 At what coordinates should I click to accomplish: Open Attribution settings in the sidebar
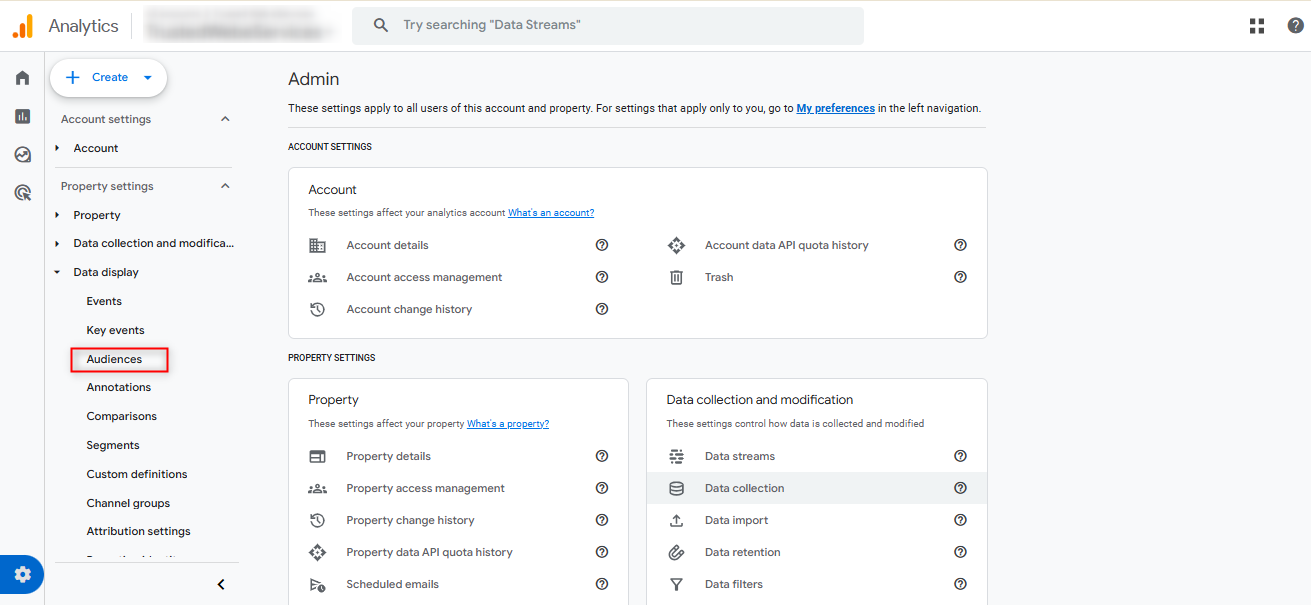tap(139, 531)
